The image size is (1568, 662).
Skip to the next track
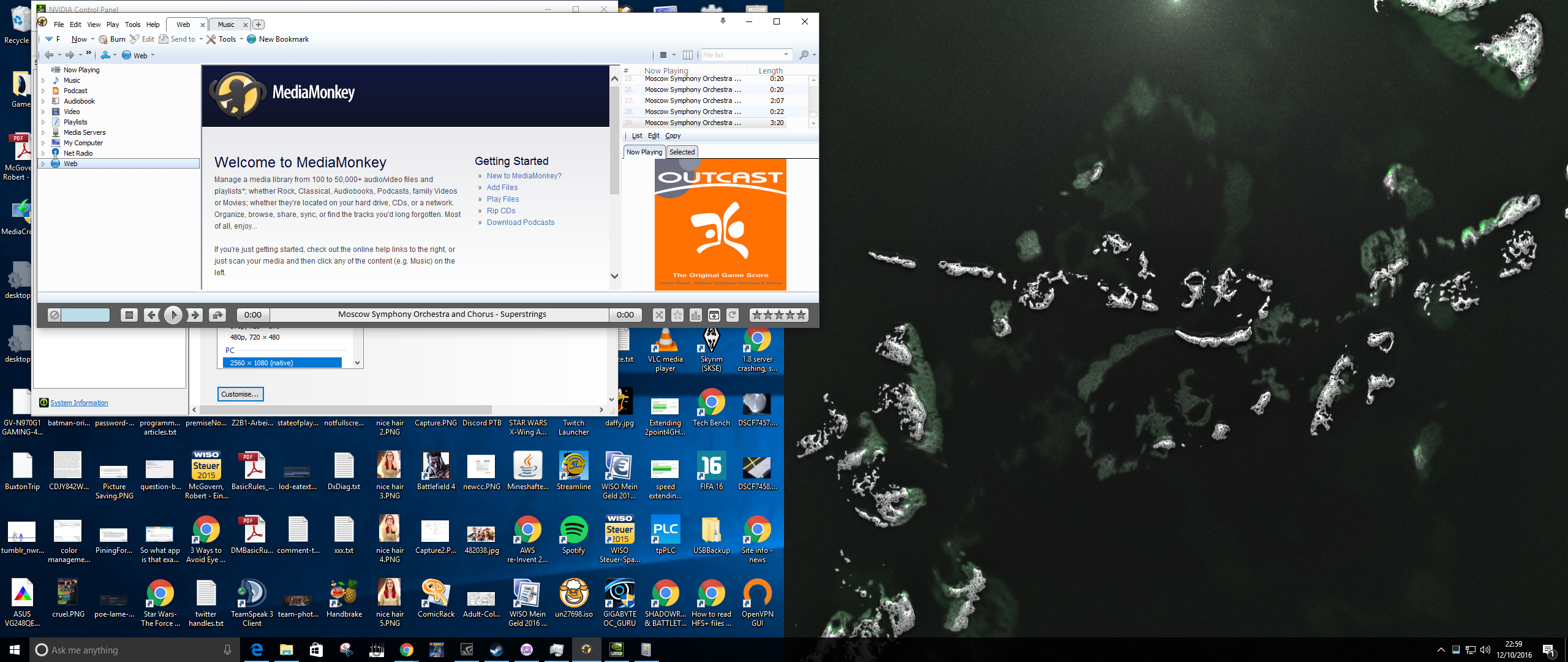point(195,314)
